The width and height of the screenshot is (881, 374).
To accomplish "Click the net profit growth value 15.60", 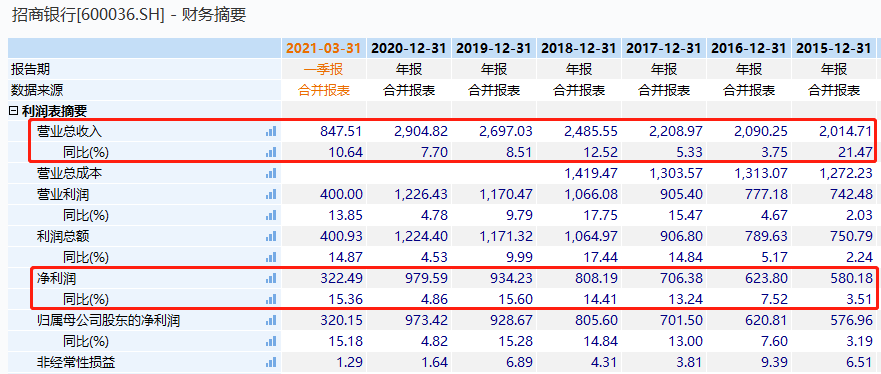I will (516, 299).
